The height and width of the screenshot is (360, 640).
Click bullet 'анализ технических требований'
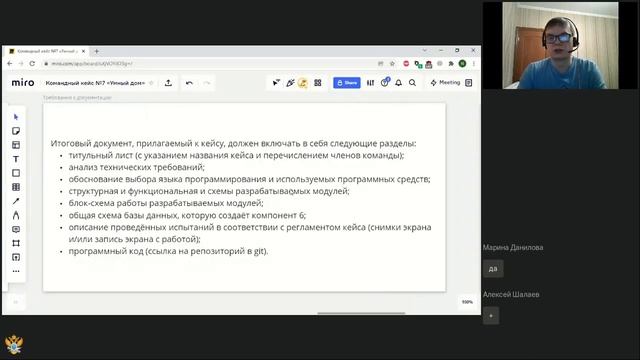pyautogui.click(x=136, y=167)
